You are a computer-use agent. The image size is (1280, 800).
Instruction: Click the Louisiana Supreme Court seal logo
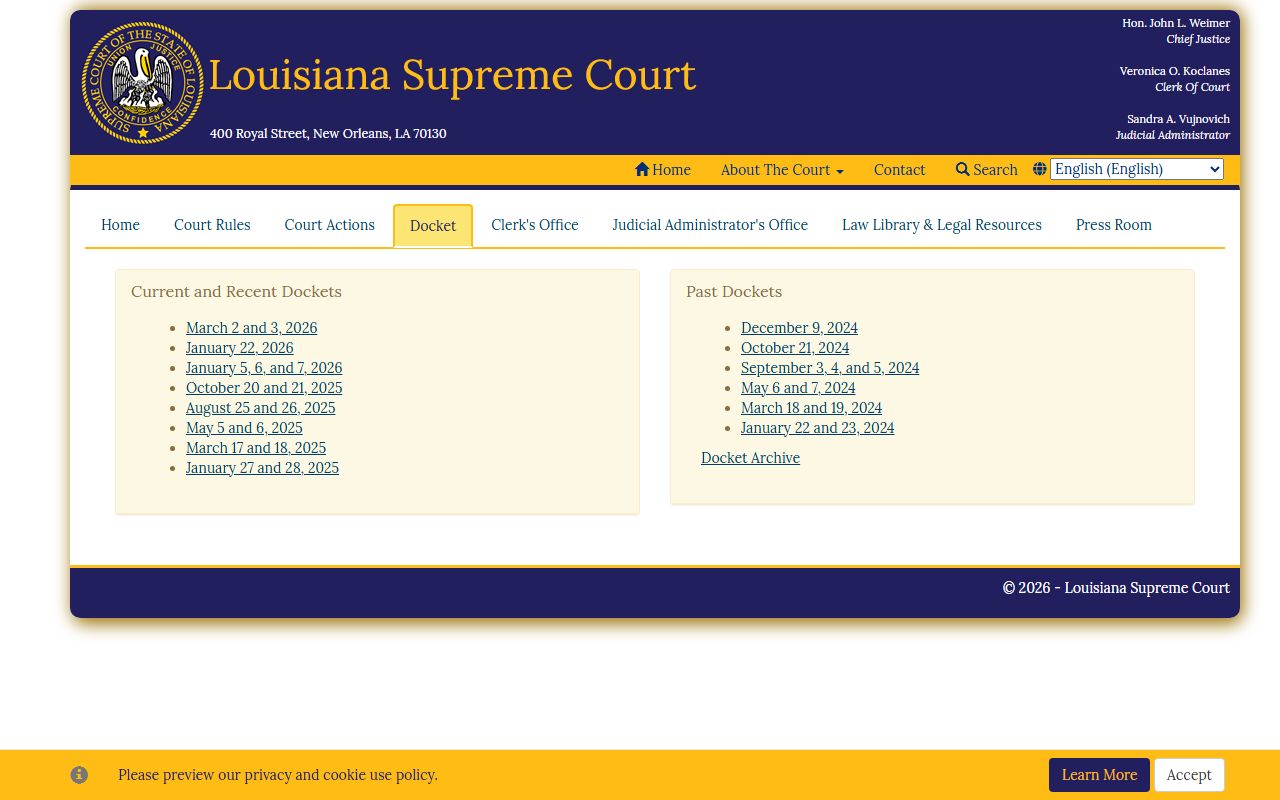pyautogui.click(x=143, y=83)
